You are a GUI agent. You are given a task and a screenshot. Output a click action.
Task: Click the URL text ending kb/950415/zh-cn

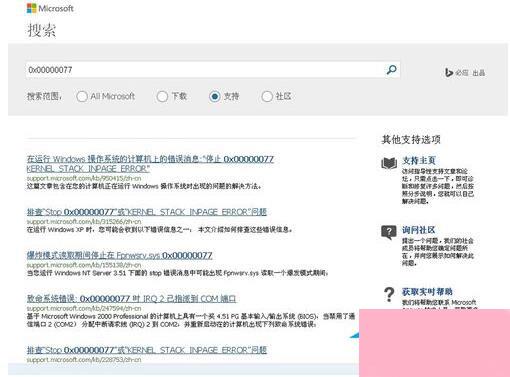(x=84, y=178)
